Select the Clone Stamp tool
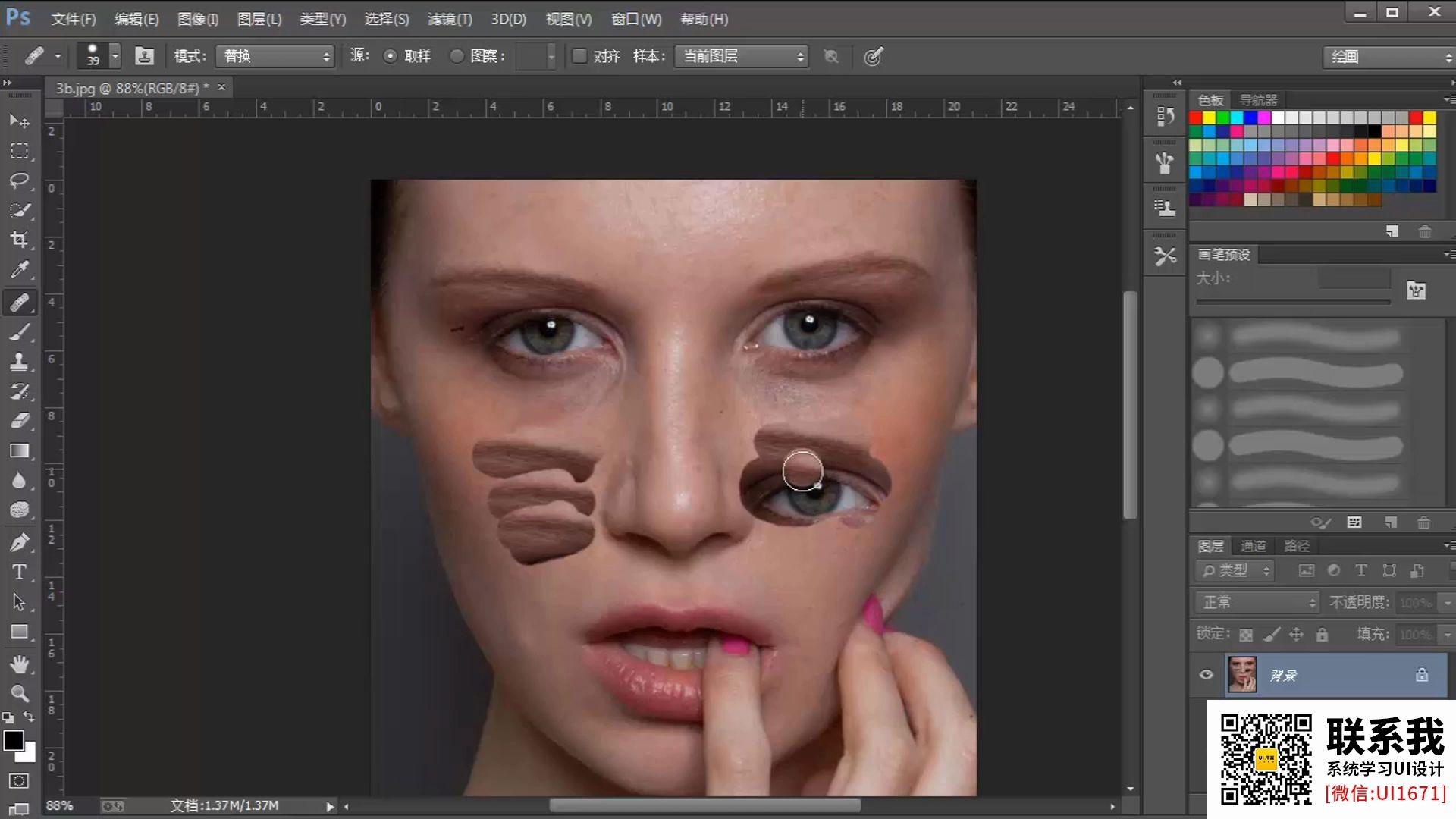 pos(19,361)
